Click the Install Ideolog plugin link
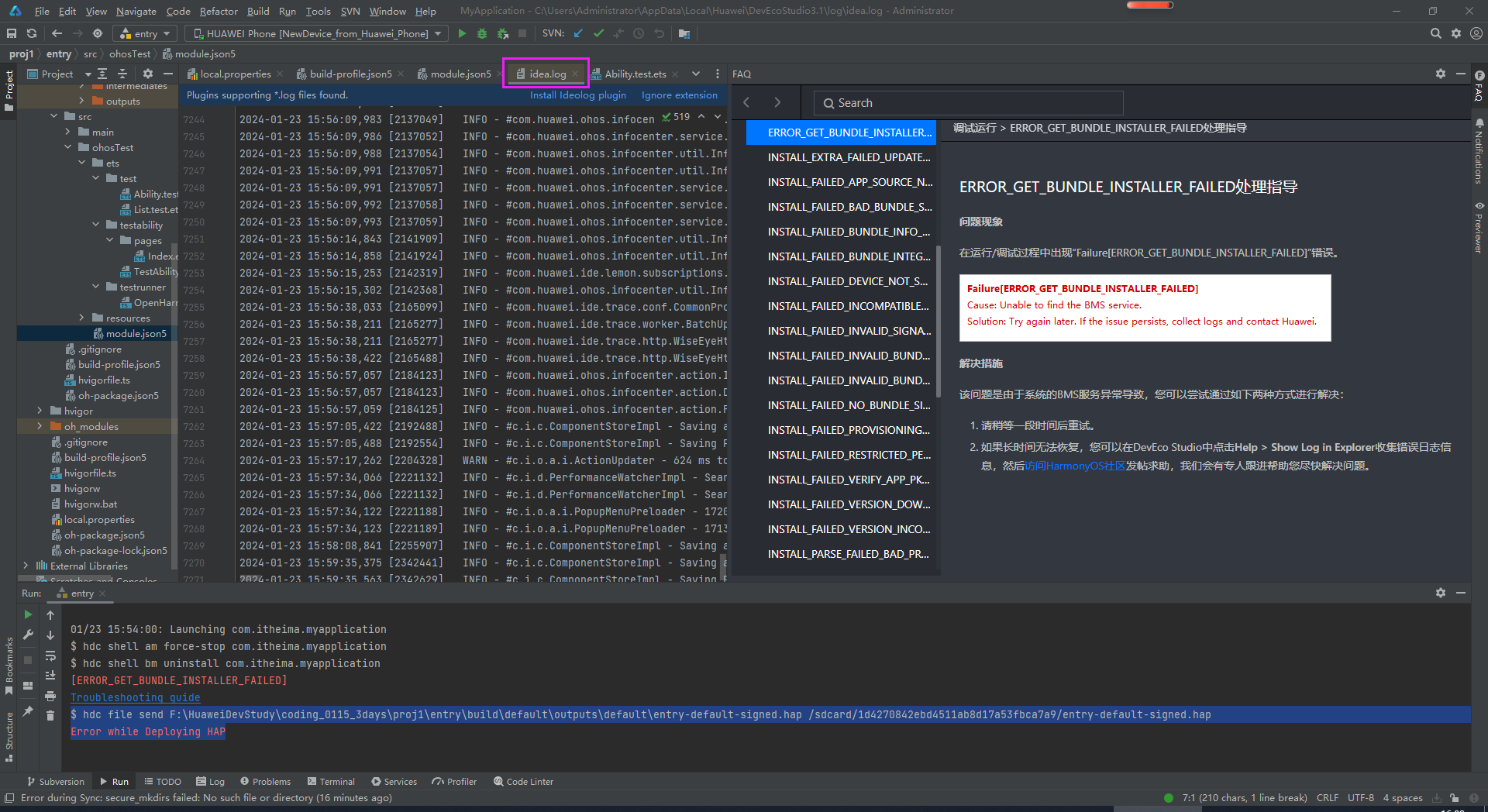The width and height of the screenshot is (1488, 812). (x=578, y=95)
